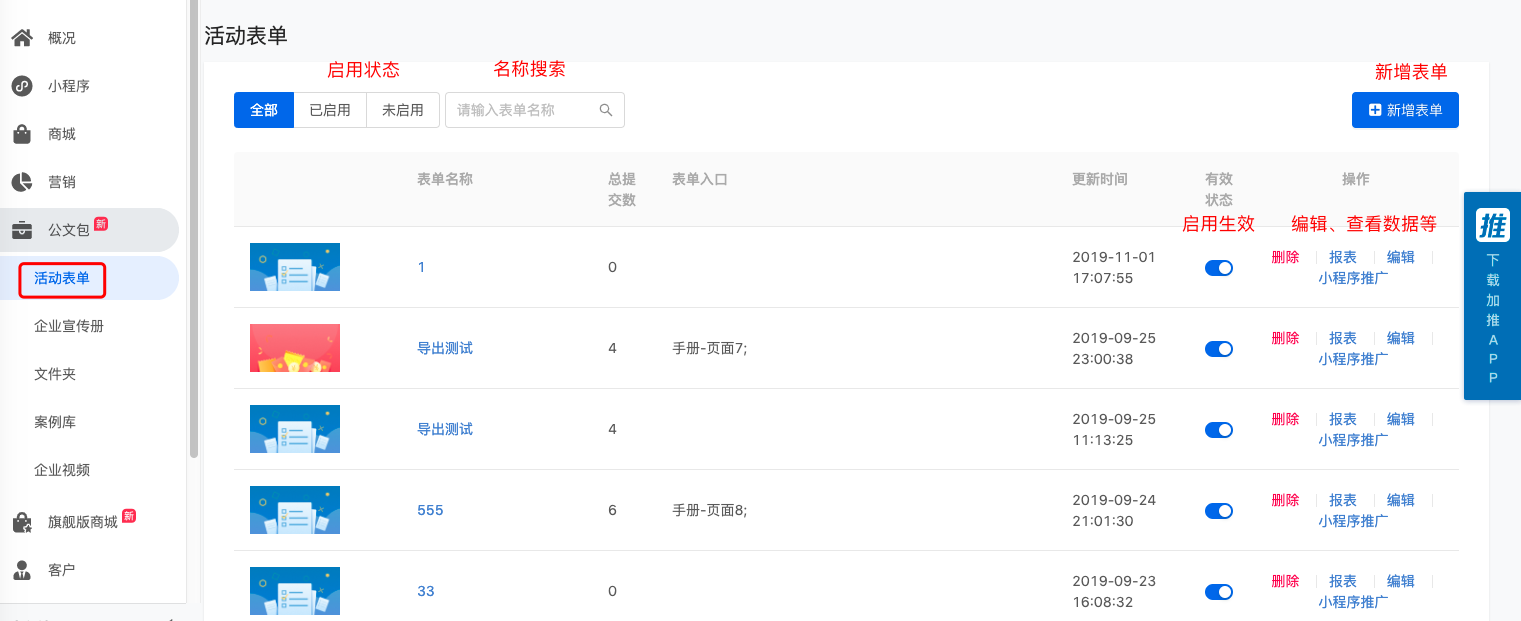Viewport: 1521px width, 621px height.
Task: Click the plus icon in 新增表单 button
Action: pos(1375,110)
